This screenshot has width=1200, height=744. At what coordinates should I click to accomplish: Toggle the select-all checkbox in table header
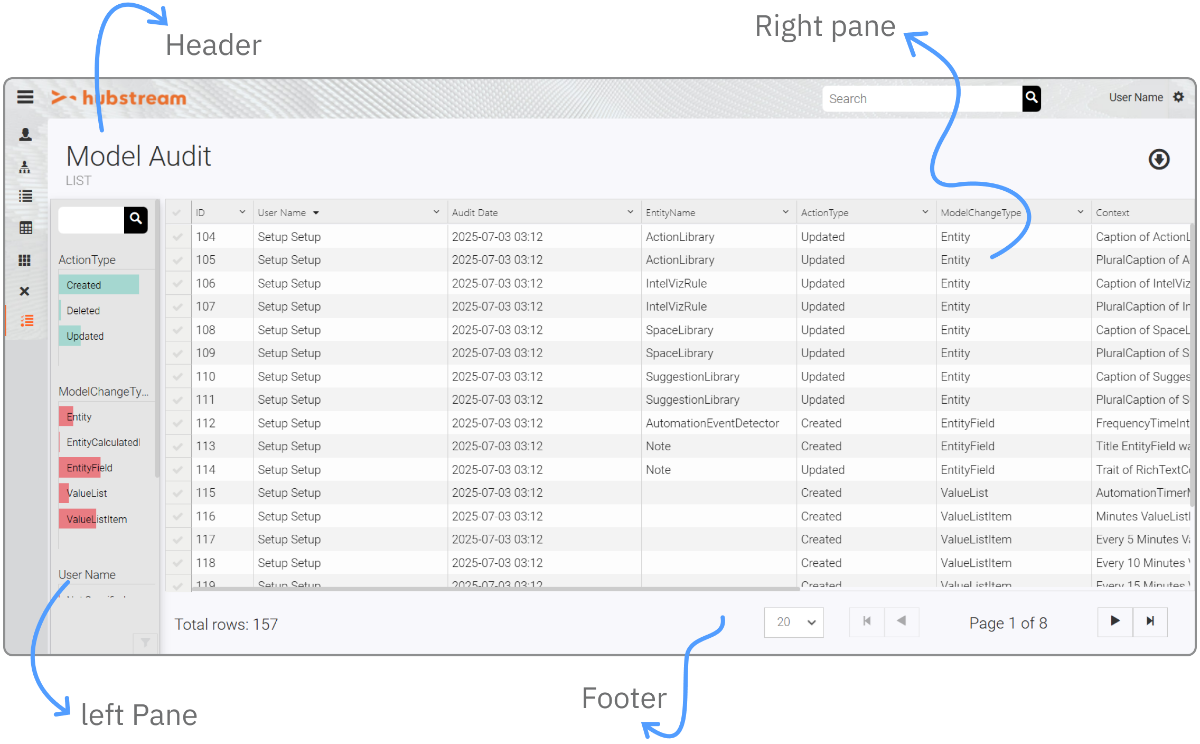click(x=178, y=213)
